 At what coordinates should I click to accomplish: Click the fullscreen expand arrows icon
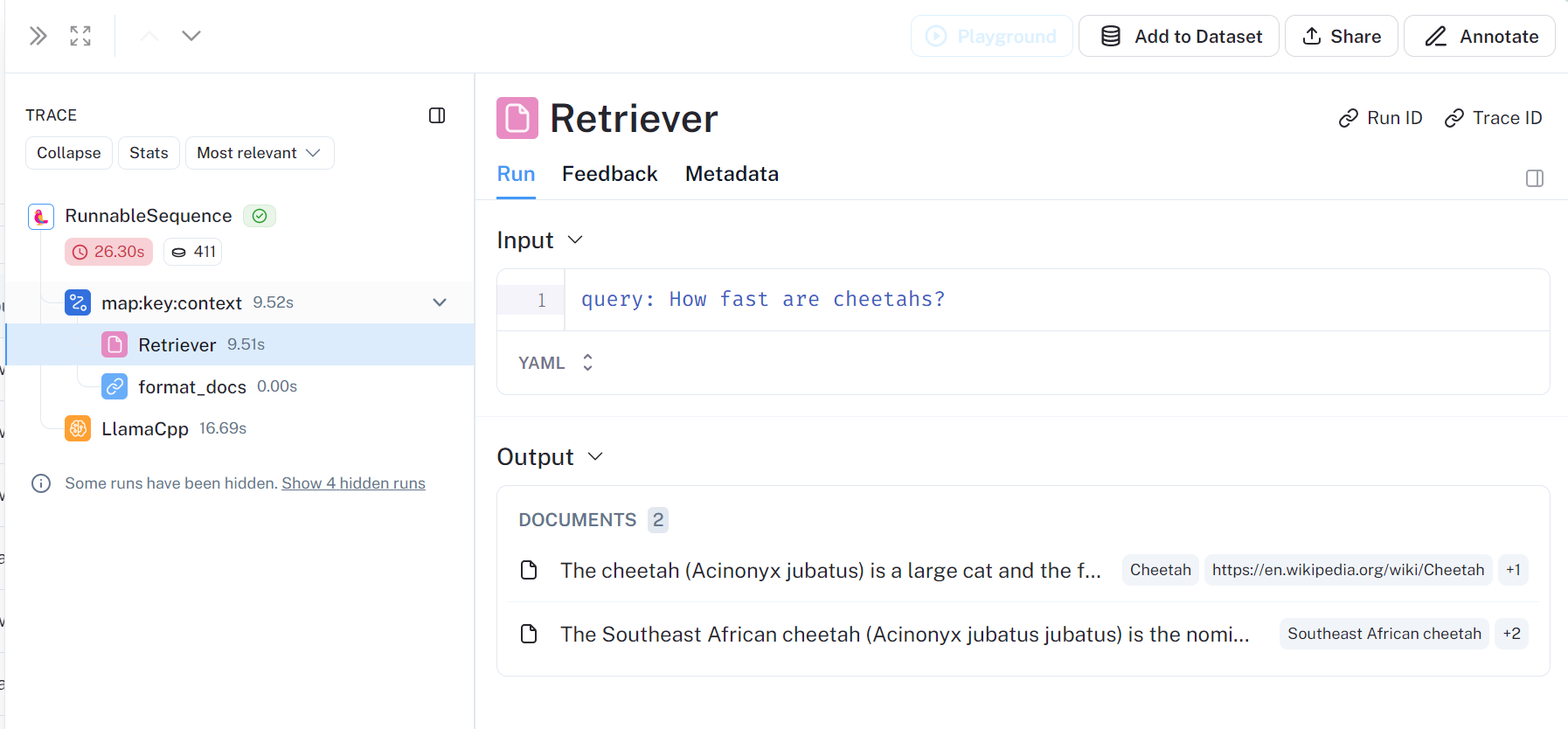tap(80, 36)
